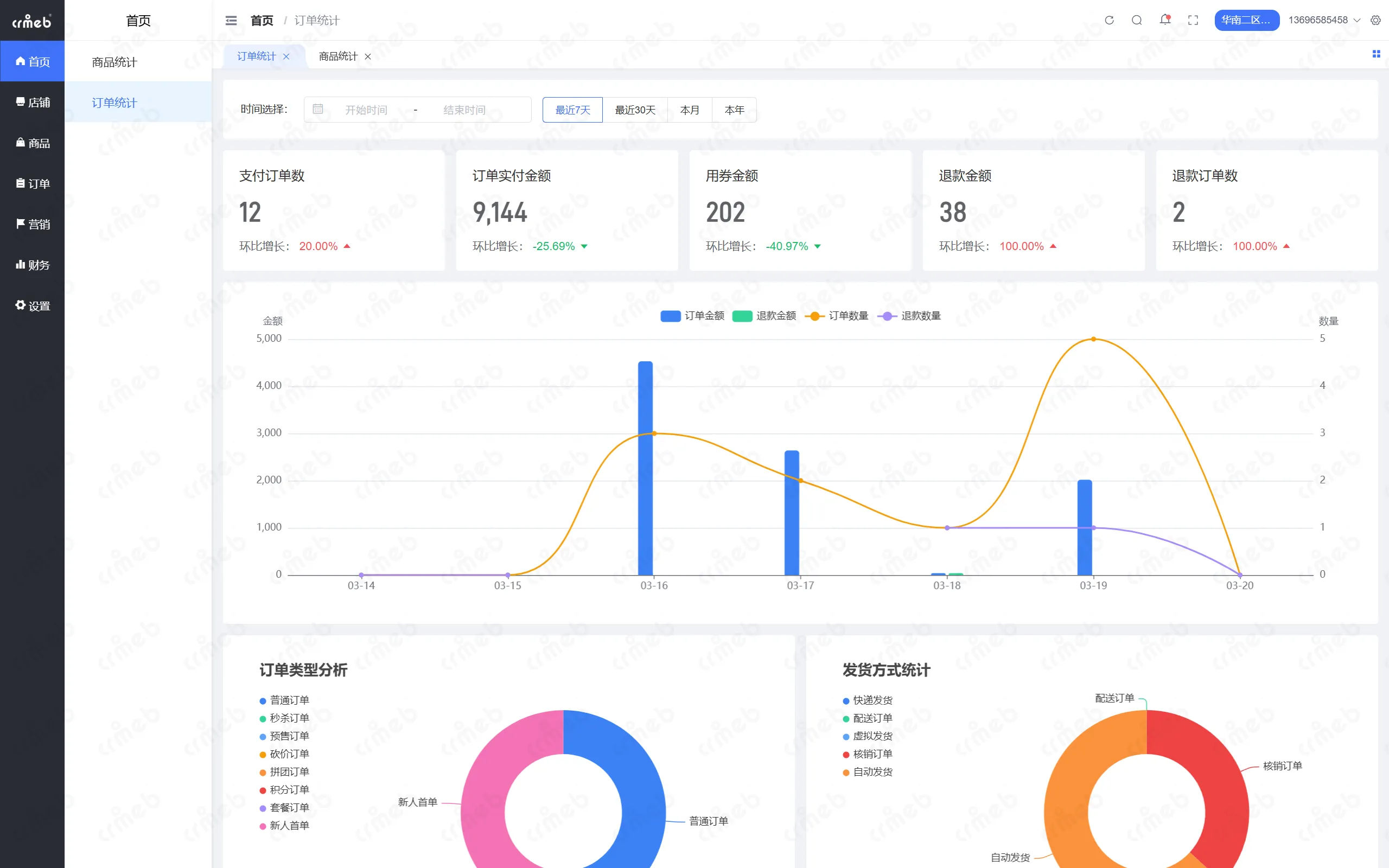Go to 首页 in the sidebar

[32, 61]
